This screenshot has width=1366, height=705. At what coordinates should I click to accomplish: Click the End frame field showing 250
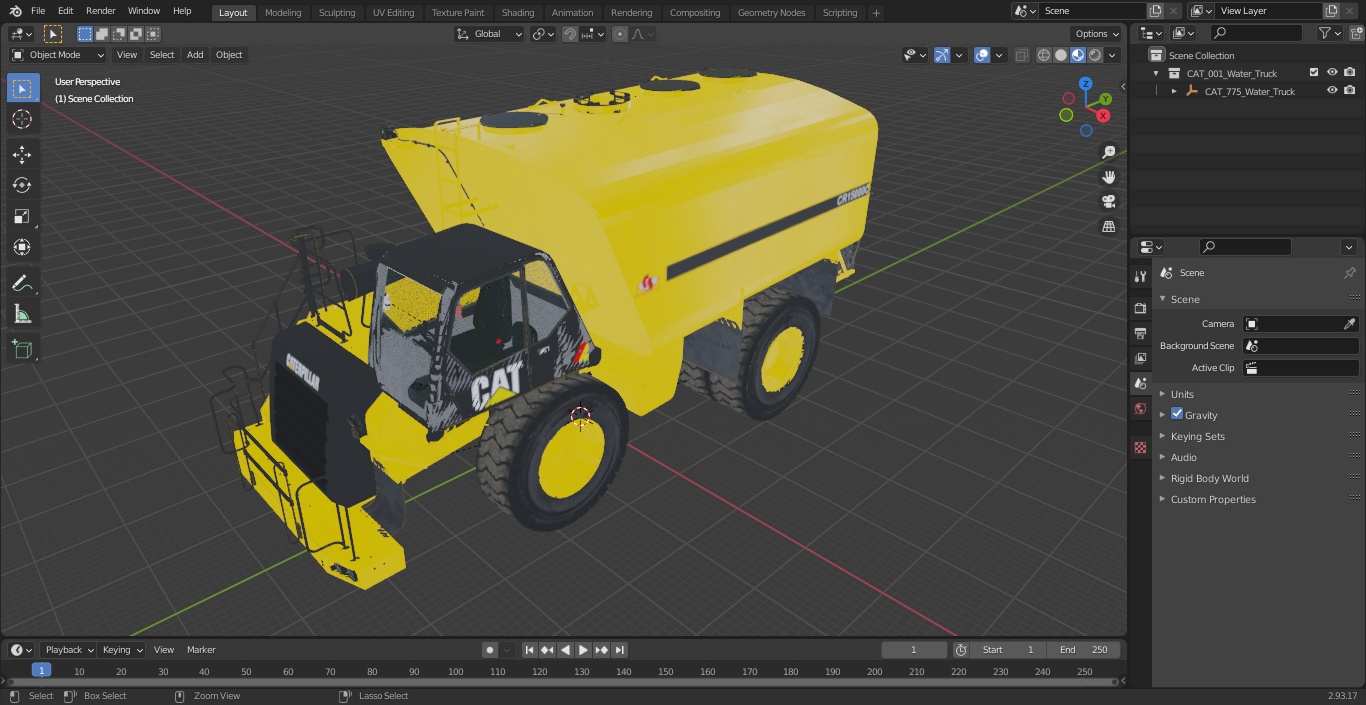pos(1083,650)
